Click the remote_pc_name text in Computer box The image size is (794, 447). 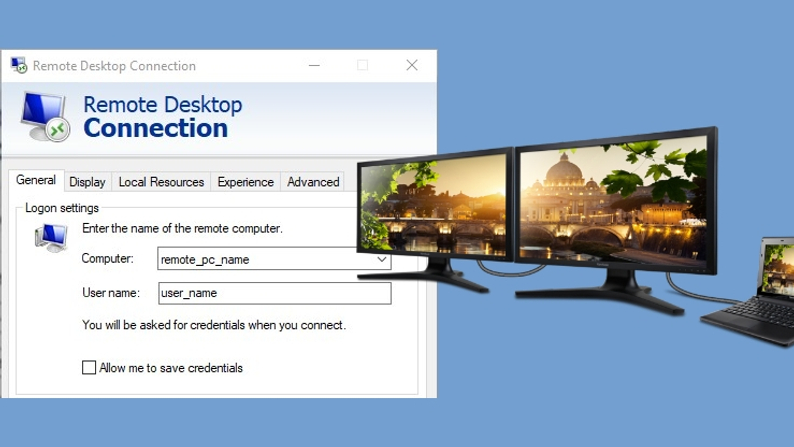coord(205,260)
